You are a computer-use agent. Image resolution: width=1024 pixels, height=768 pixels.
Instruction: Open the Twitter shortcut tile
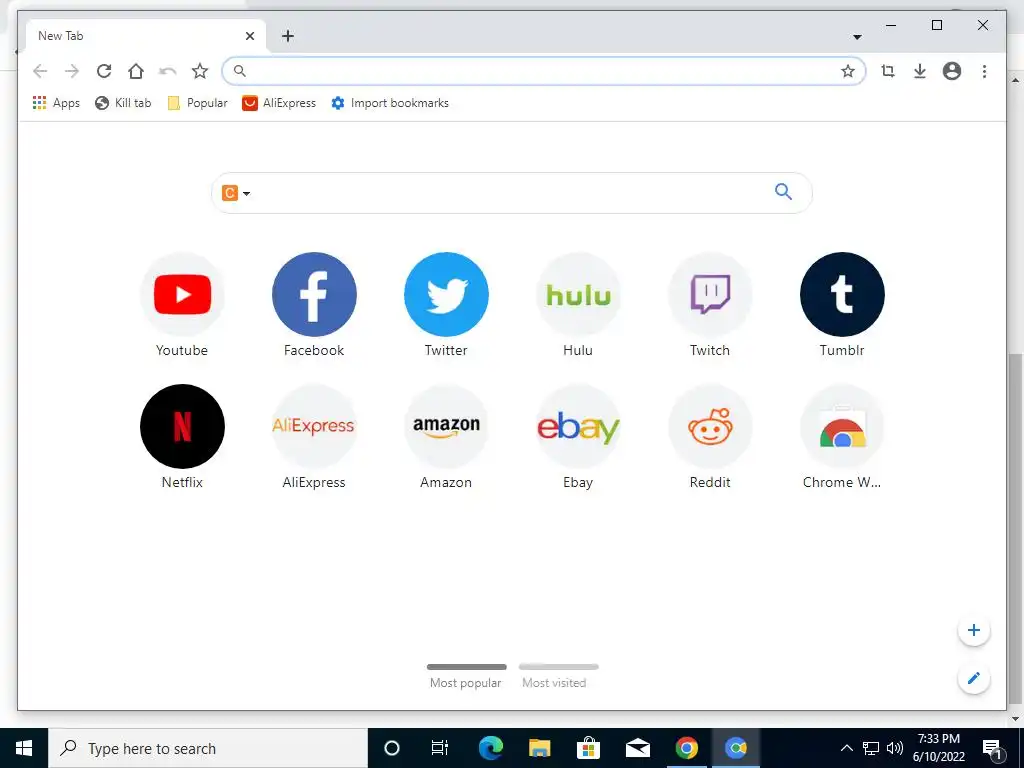(x=446, y=305)
